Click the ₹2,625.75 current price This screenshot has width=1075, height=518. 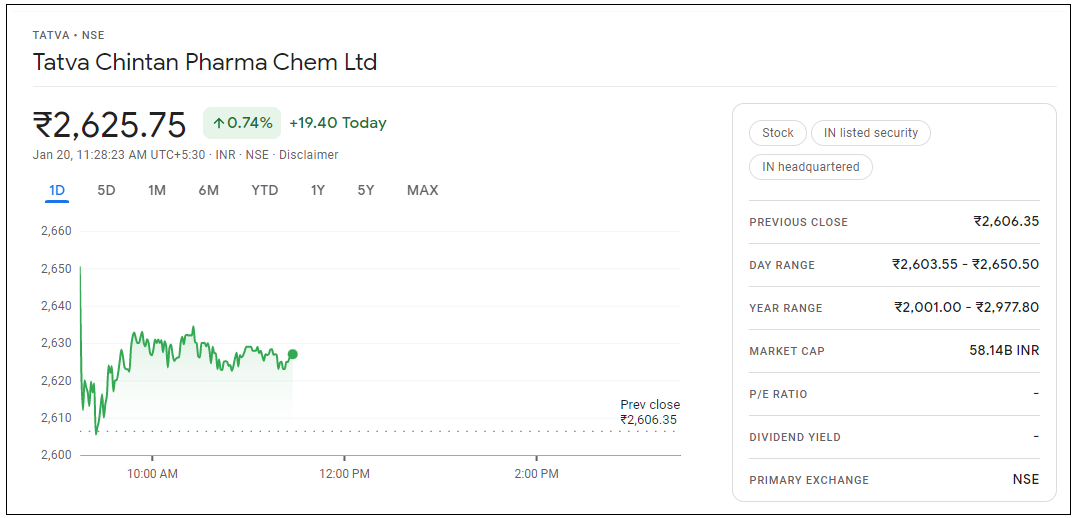[110, 125]
